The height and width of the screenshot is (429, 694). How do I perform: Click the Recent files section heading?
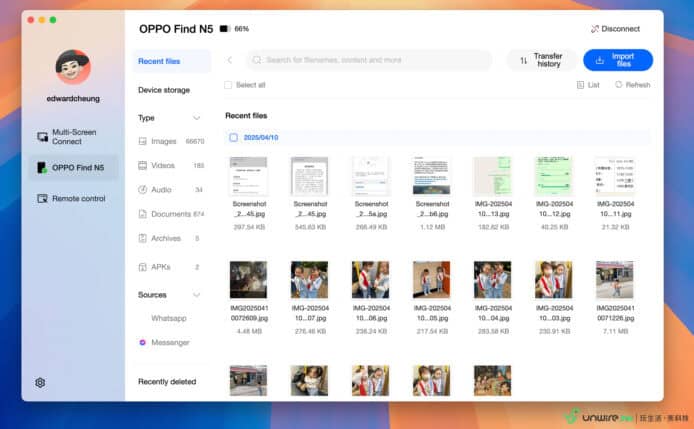(x=246, y=116)
